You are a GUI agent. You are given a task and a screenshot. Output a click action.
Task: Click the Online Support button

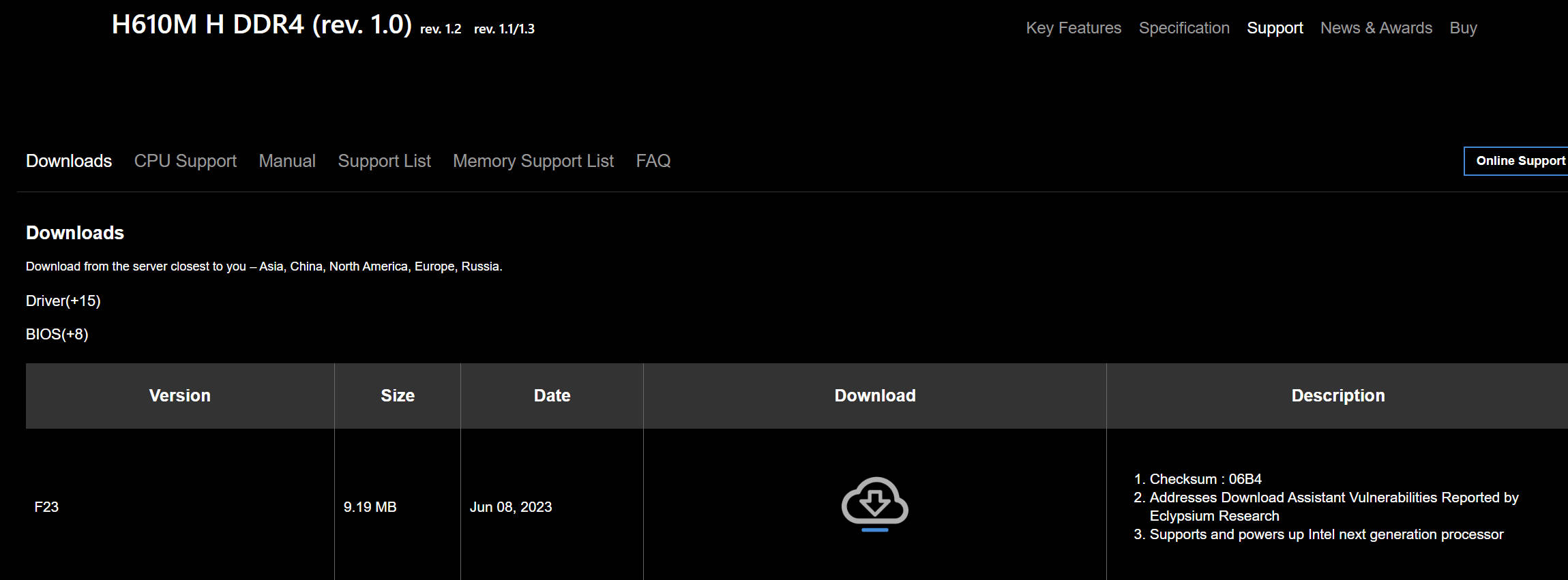(x=1516, y=161)
